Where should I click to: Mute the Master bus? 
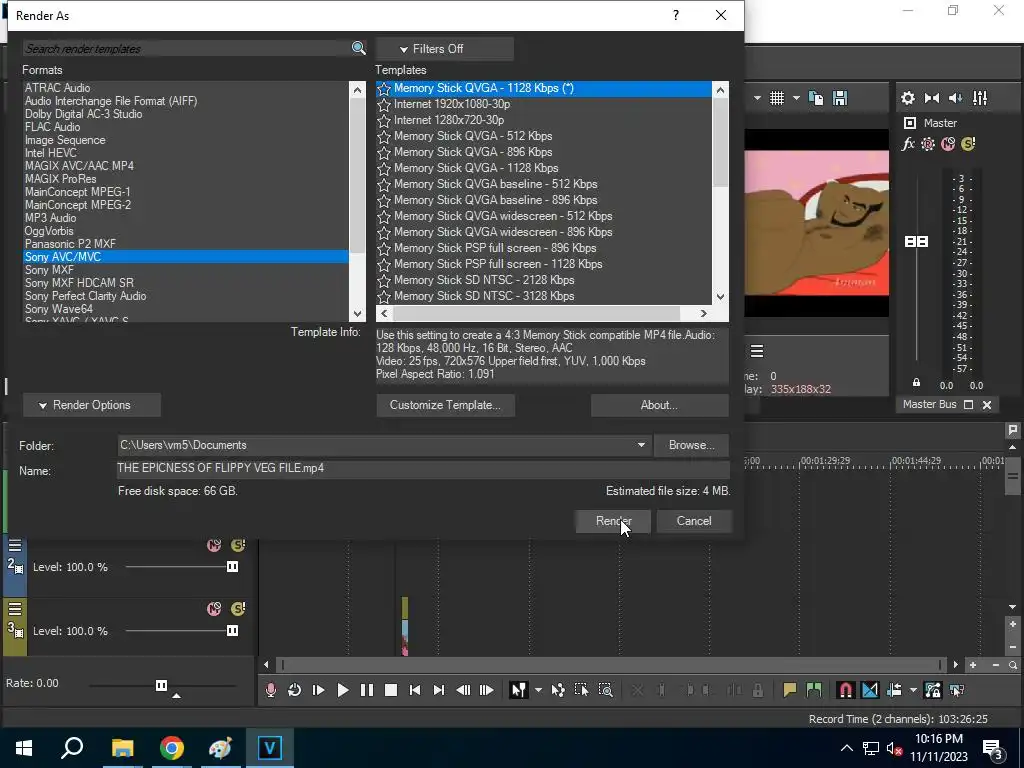pyautogui.click(x=948, y=144)
